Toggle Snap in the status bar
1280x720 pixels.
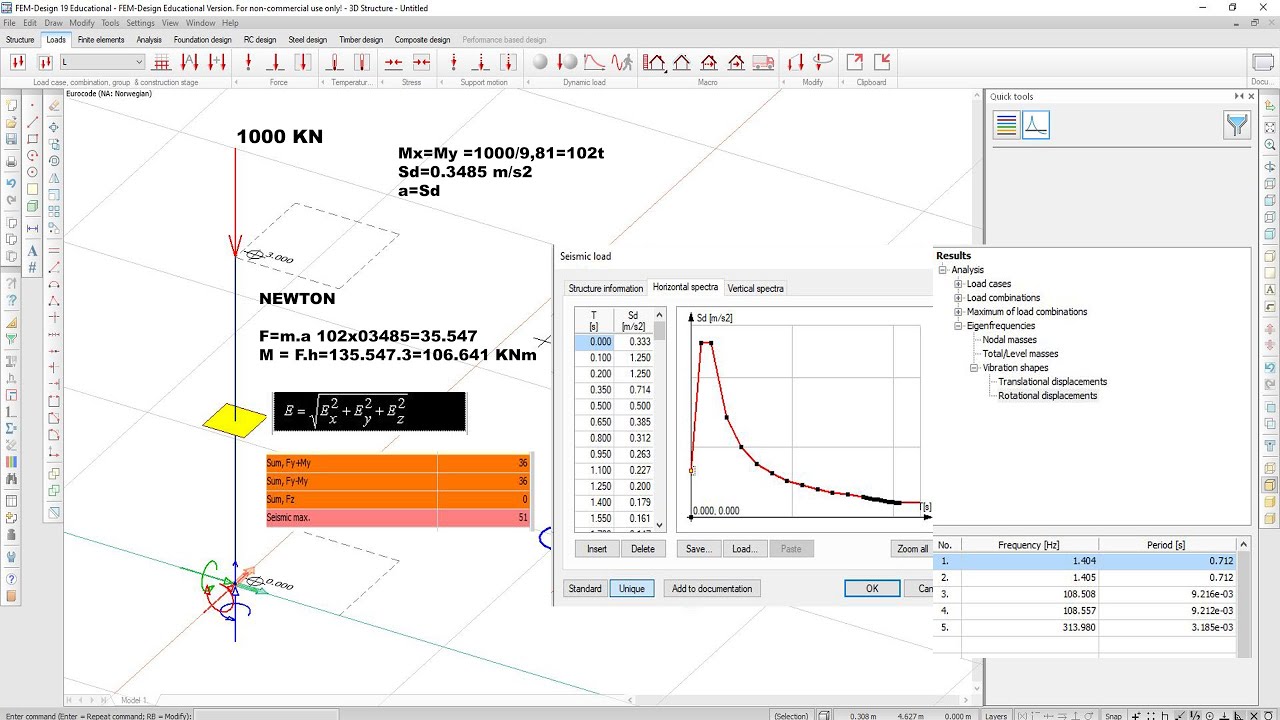pyautogui.click(x=1113, y=715)
